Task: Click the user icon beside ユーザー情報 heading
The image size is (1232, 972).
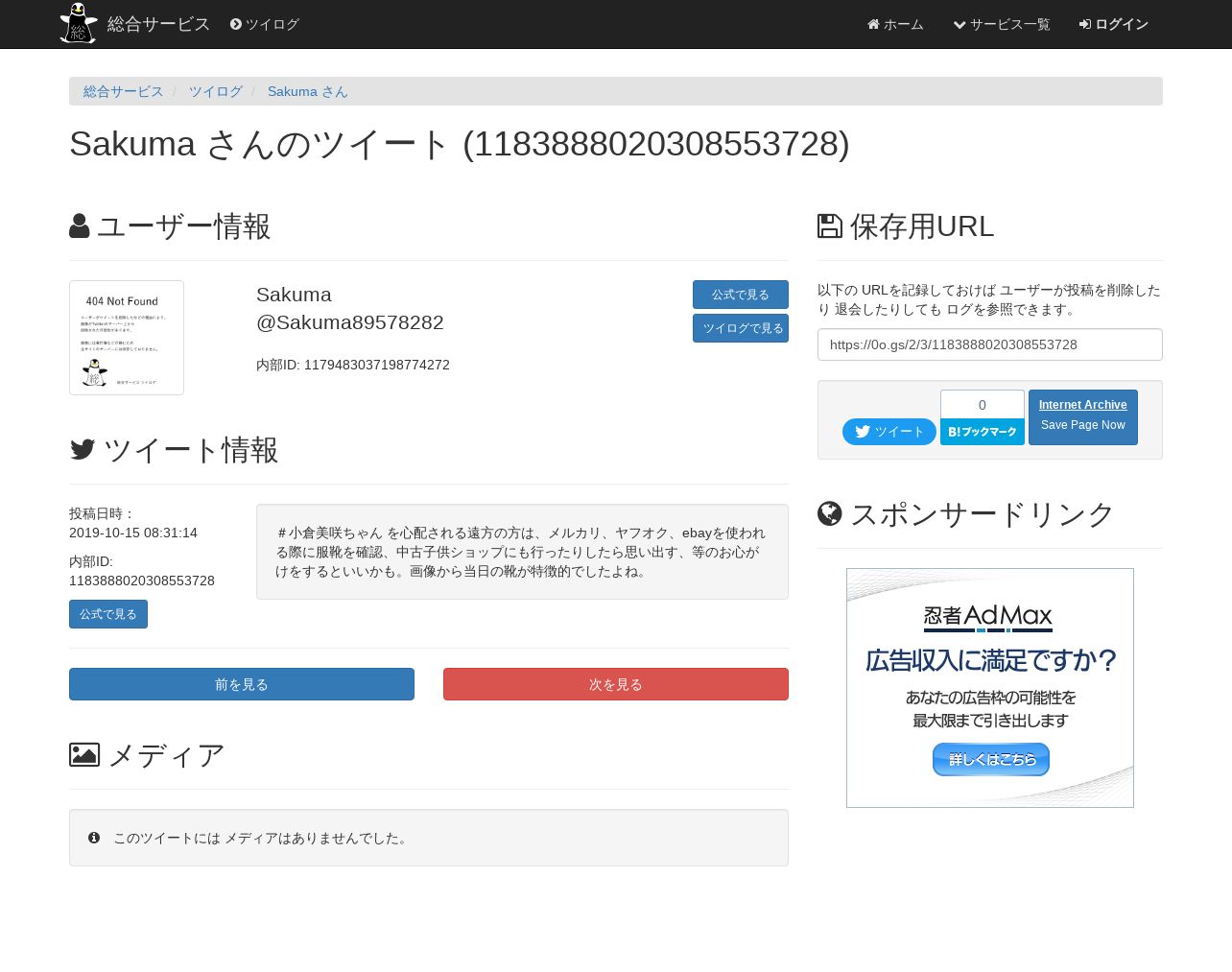Action: pyautogui.click(x=80, y=226)
